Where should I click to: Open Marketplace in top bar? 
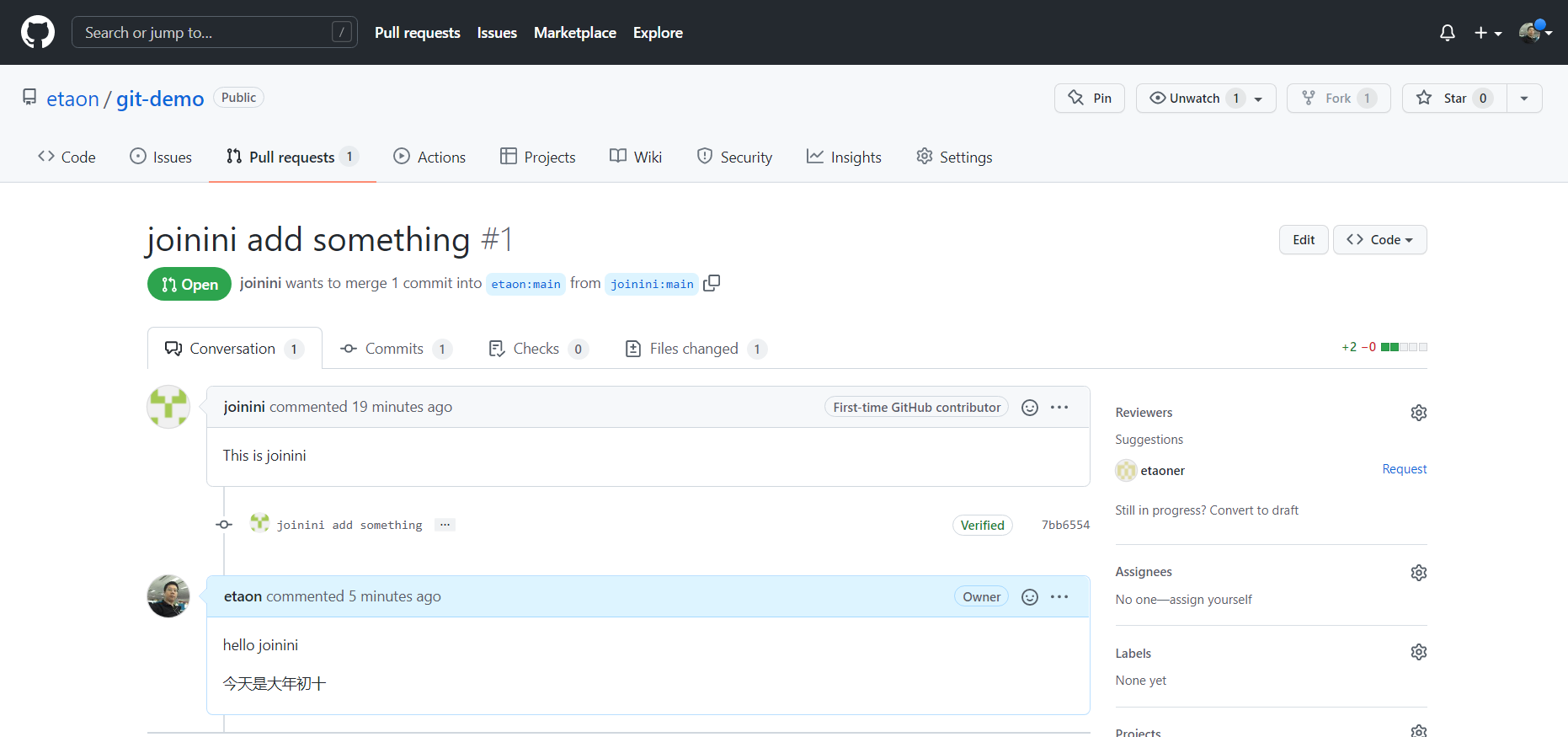[x=575, y=33]
